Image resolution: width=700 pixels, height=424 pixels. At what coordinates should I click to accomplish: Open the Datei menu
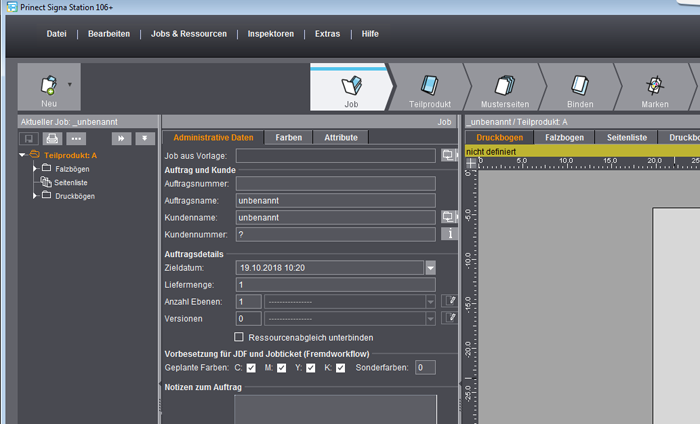(56, 34)
